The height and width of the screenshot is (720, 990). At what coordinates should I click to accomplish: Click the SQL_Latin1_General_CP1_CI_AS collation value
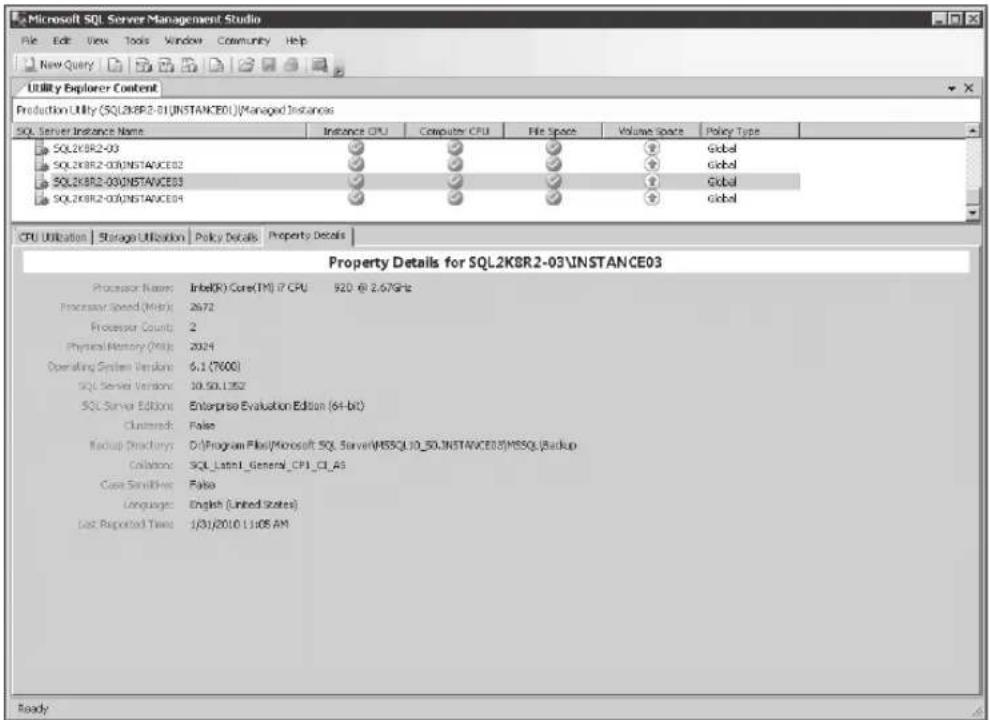click(267, 465)
